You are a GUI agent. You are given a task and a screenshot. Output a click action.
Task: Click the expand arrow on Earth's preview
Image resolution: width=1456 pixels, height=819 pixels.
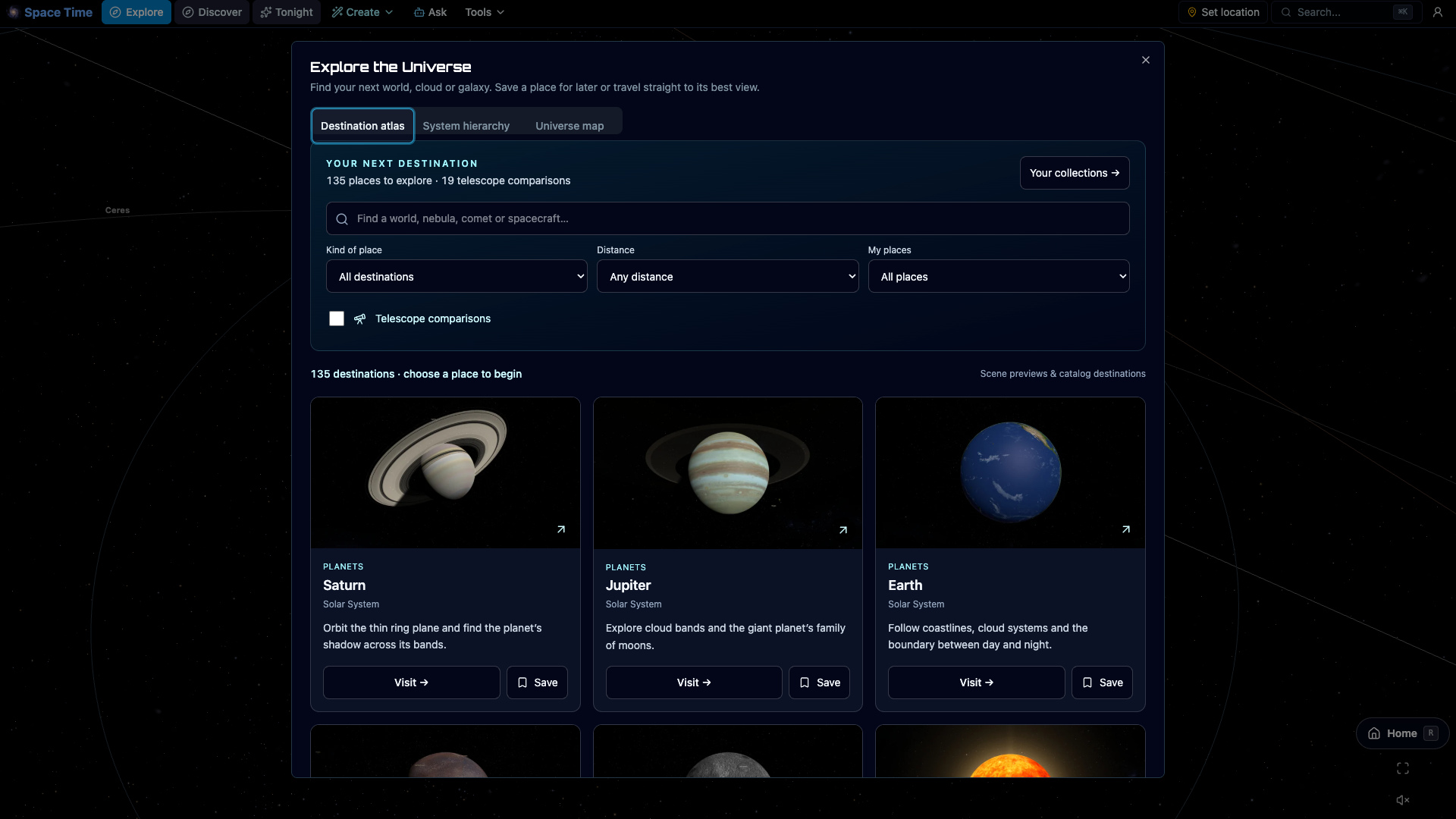pyautogui.click(x=1126, y=529)
